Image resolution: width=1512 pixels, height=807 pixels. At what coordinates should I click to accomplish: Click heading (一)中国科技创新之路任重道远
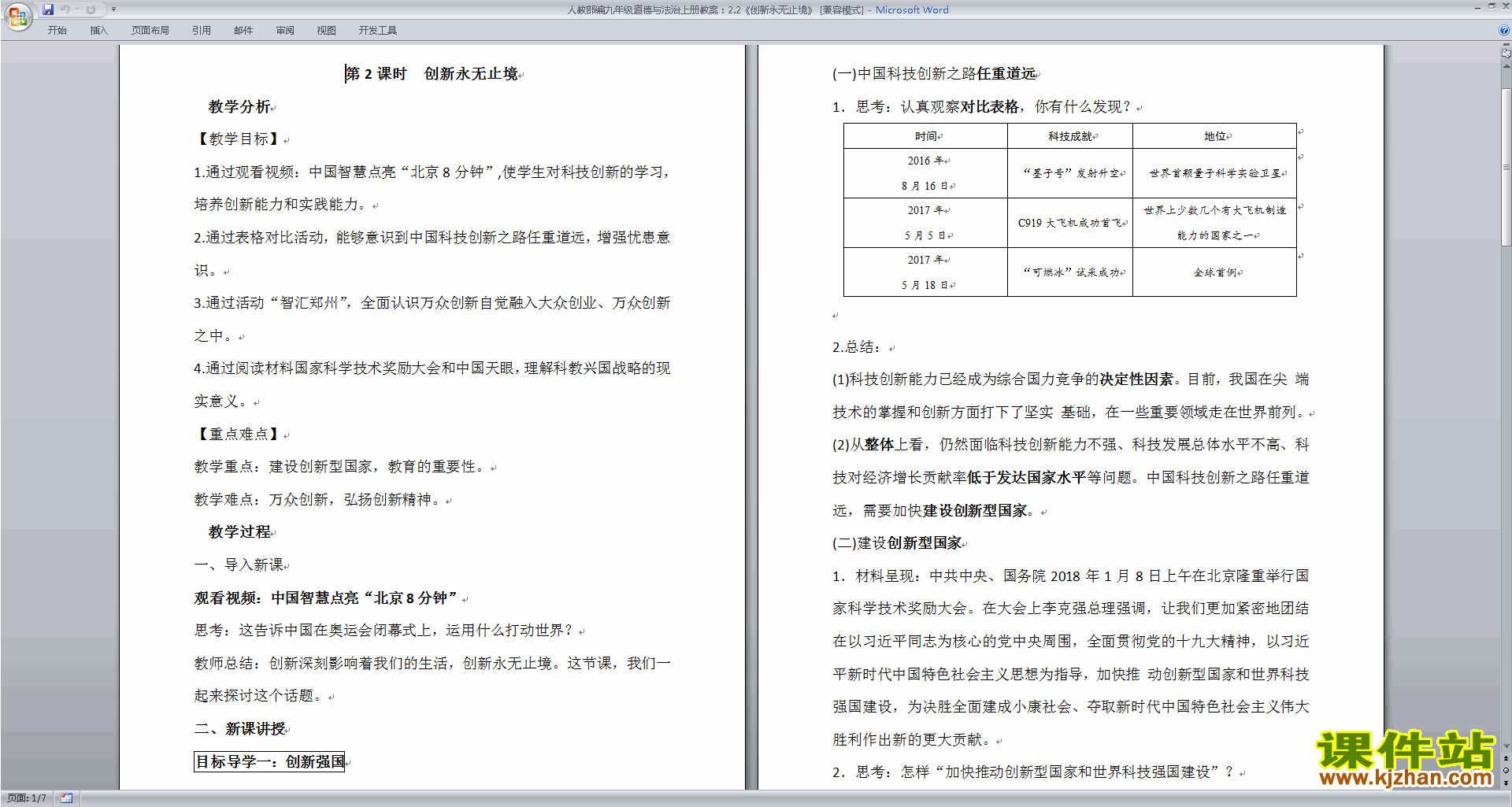click(x=935, y=74)
